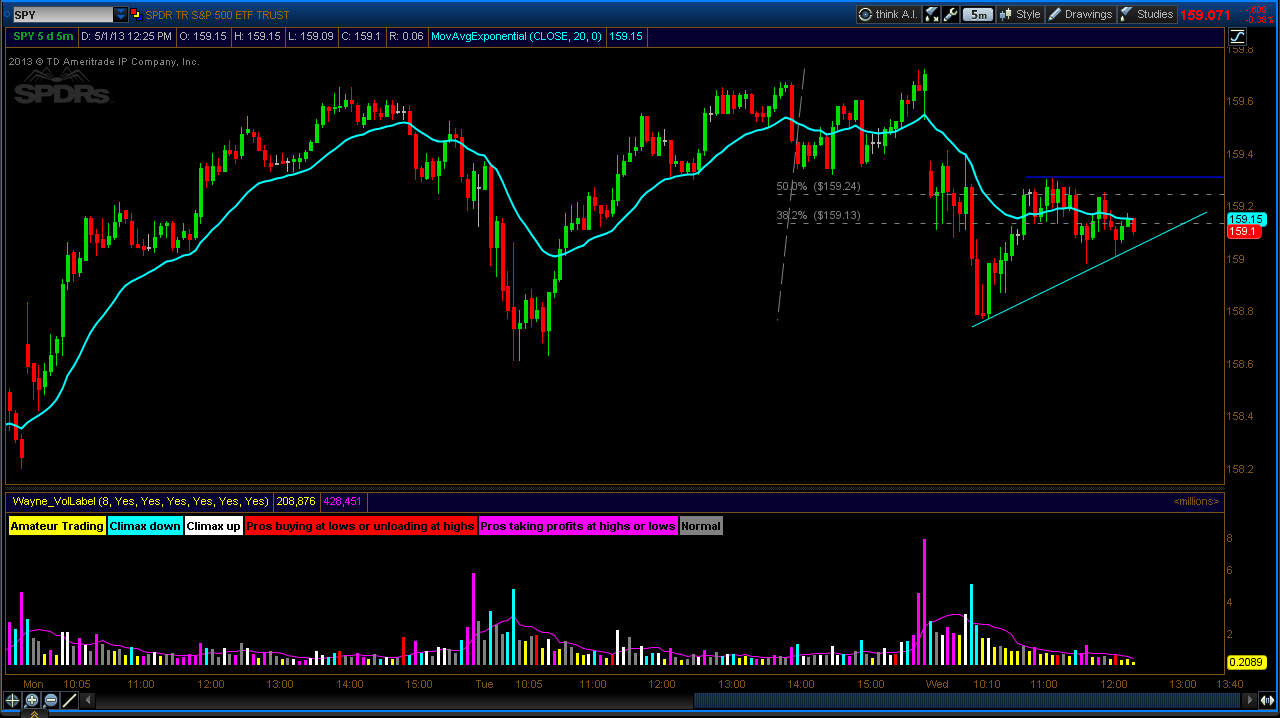1280x718 pixels.
Task: Click the Wed date label on time axis
Action: point(937,684)
